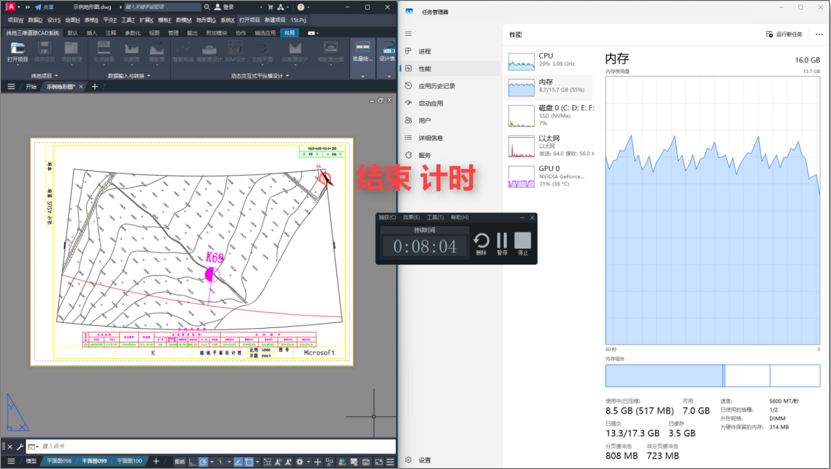Screen dimensions: 831x469
Task: Expand 动态交互式平纵横设计 panel dropdown
Action: [259, 75]
